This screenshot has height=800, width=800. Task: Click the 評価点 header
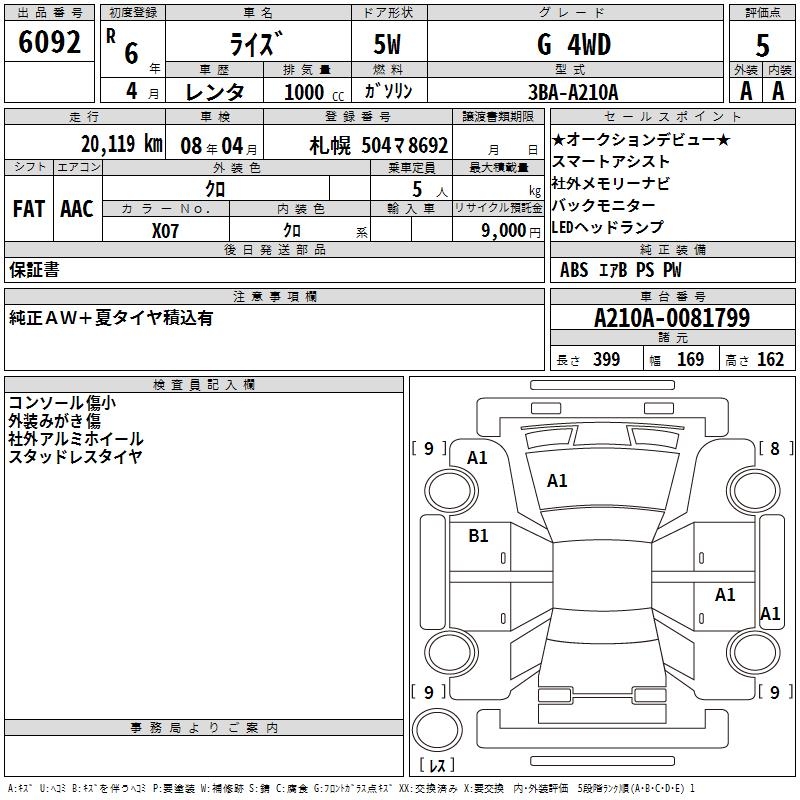[762, 13]
